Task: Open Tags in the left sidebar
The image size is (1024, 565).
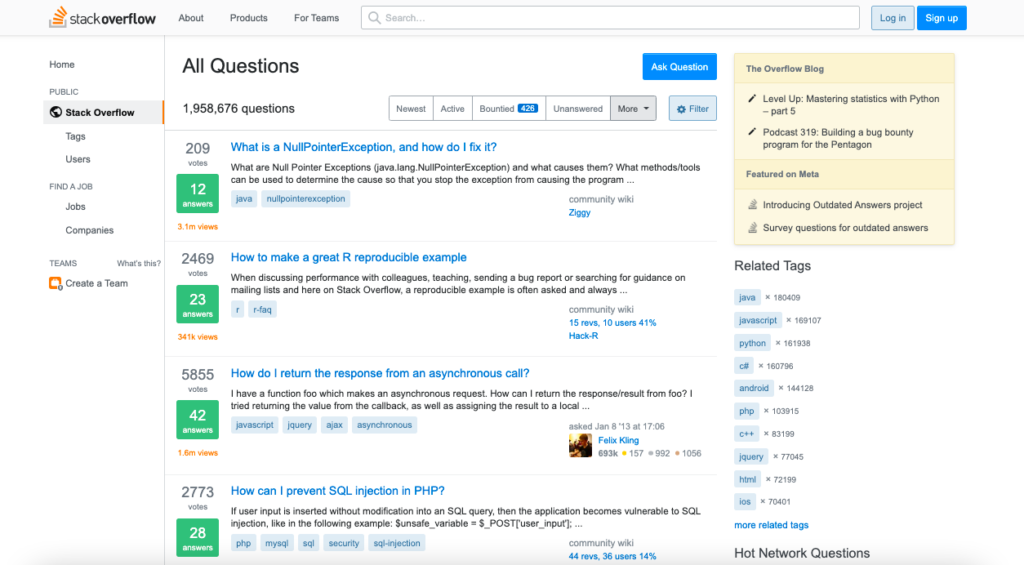Action: (76, 136)
